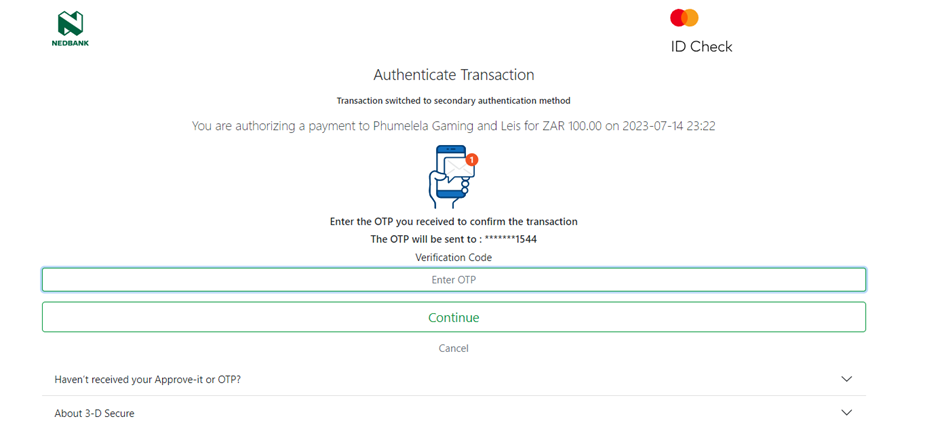
Task: Click the ID Check label
Action: coord(701,47)
